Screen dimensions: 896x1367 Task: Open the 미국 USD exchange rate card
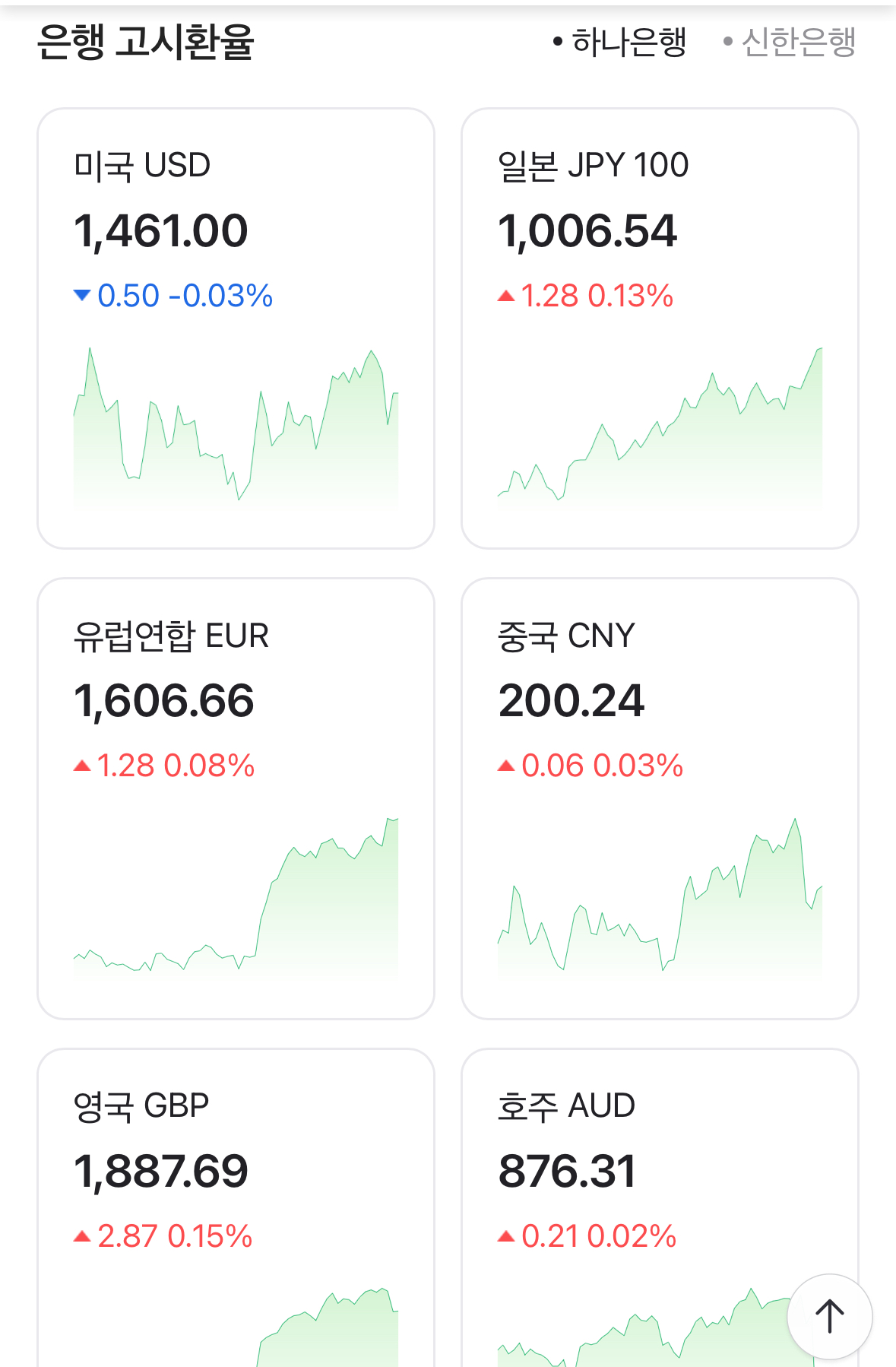pos(236,328)
